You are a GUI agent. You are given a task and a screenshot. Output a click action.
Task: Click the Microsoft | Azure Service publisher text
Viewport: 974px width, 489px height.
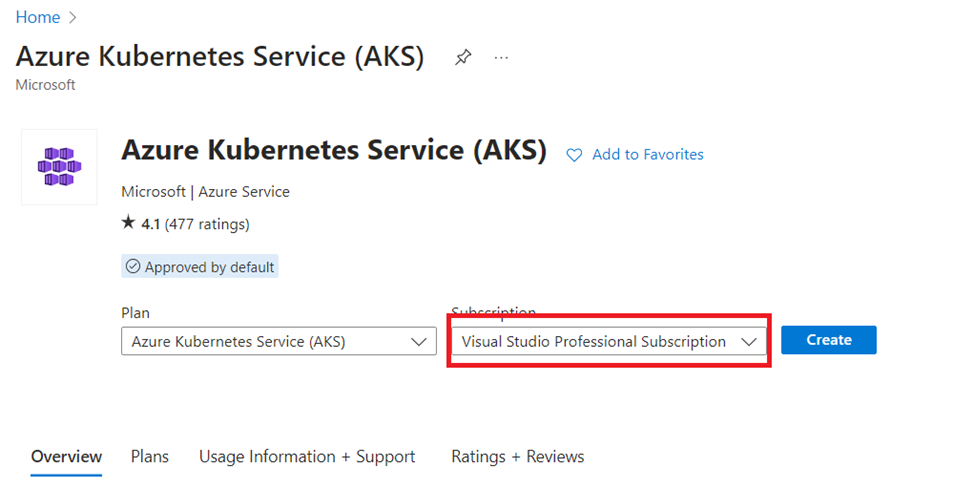point(206,191)
